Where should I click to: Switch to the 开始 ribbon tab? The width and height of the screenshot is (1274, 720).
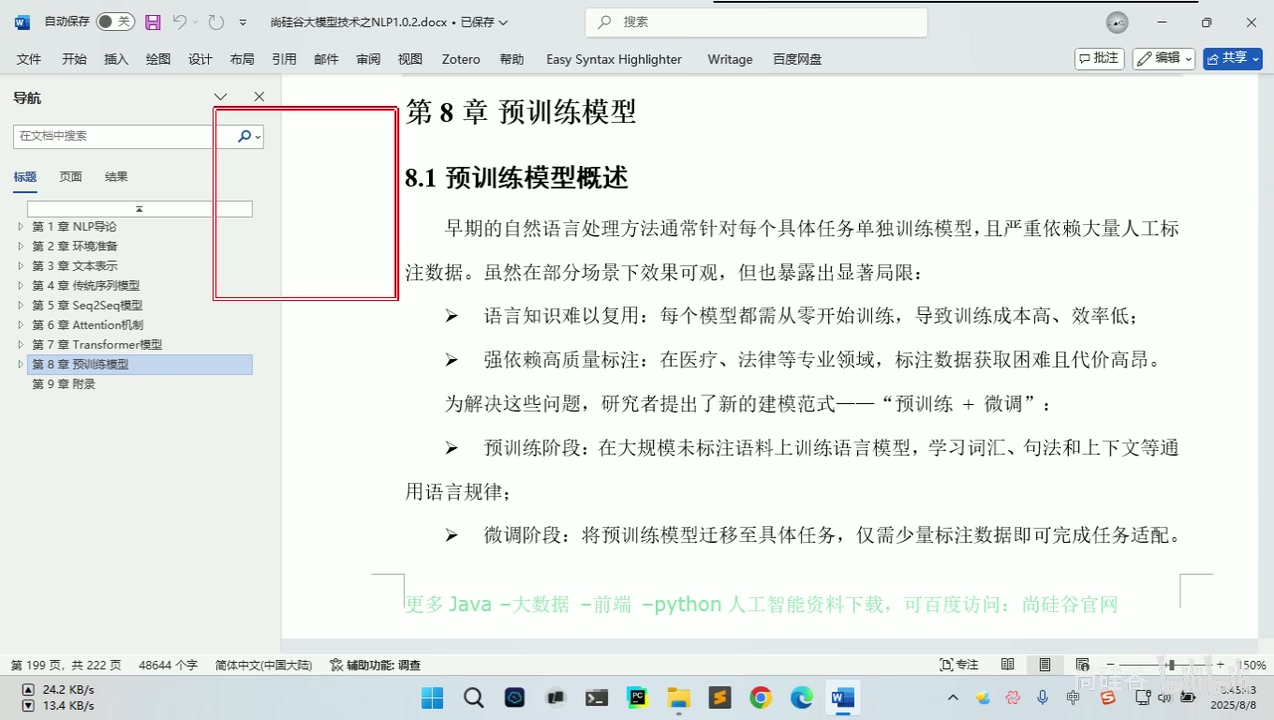74,59
